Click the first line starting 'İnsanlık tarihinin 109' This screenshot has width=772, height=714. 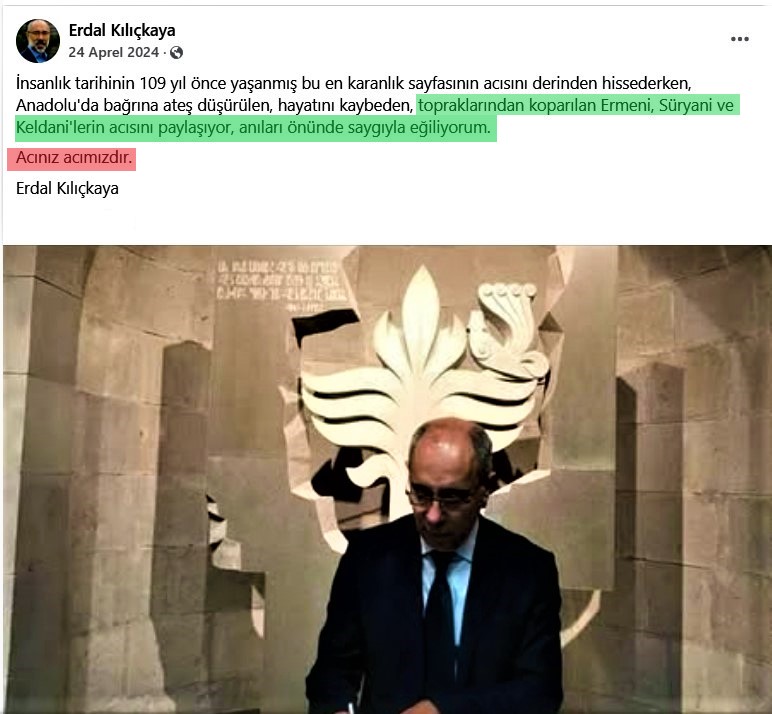click(x=354, y=83)
